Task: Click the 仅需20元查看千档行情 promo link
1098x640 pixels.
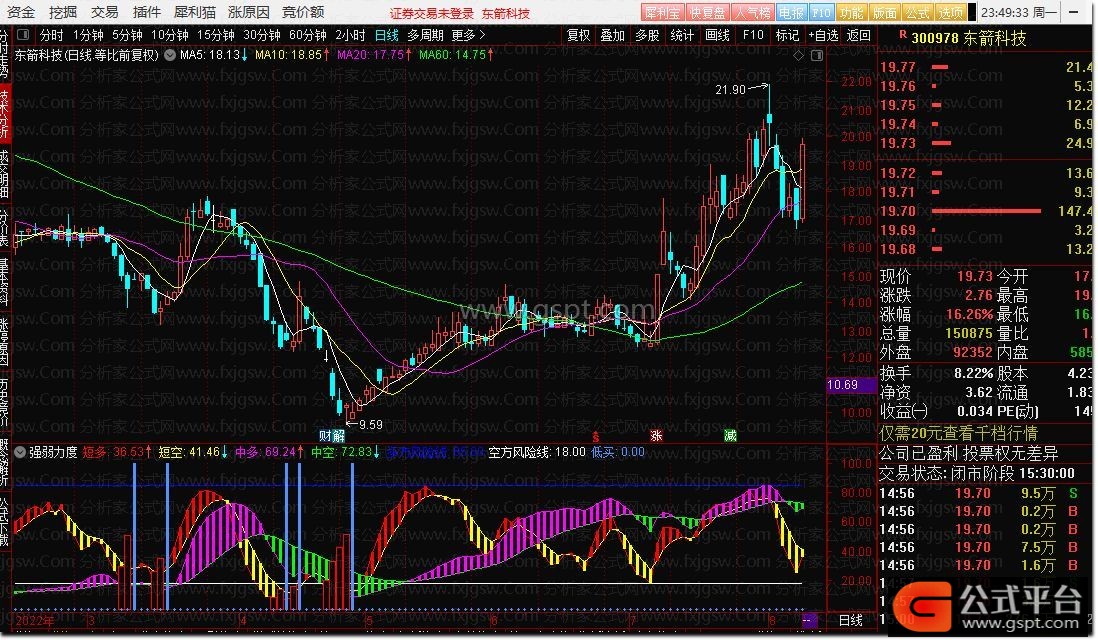Action: point(959,433)
